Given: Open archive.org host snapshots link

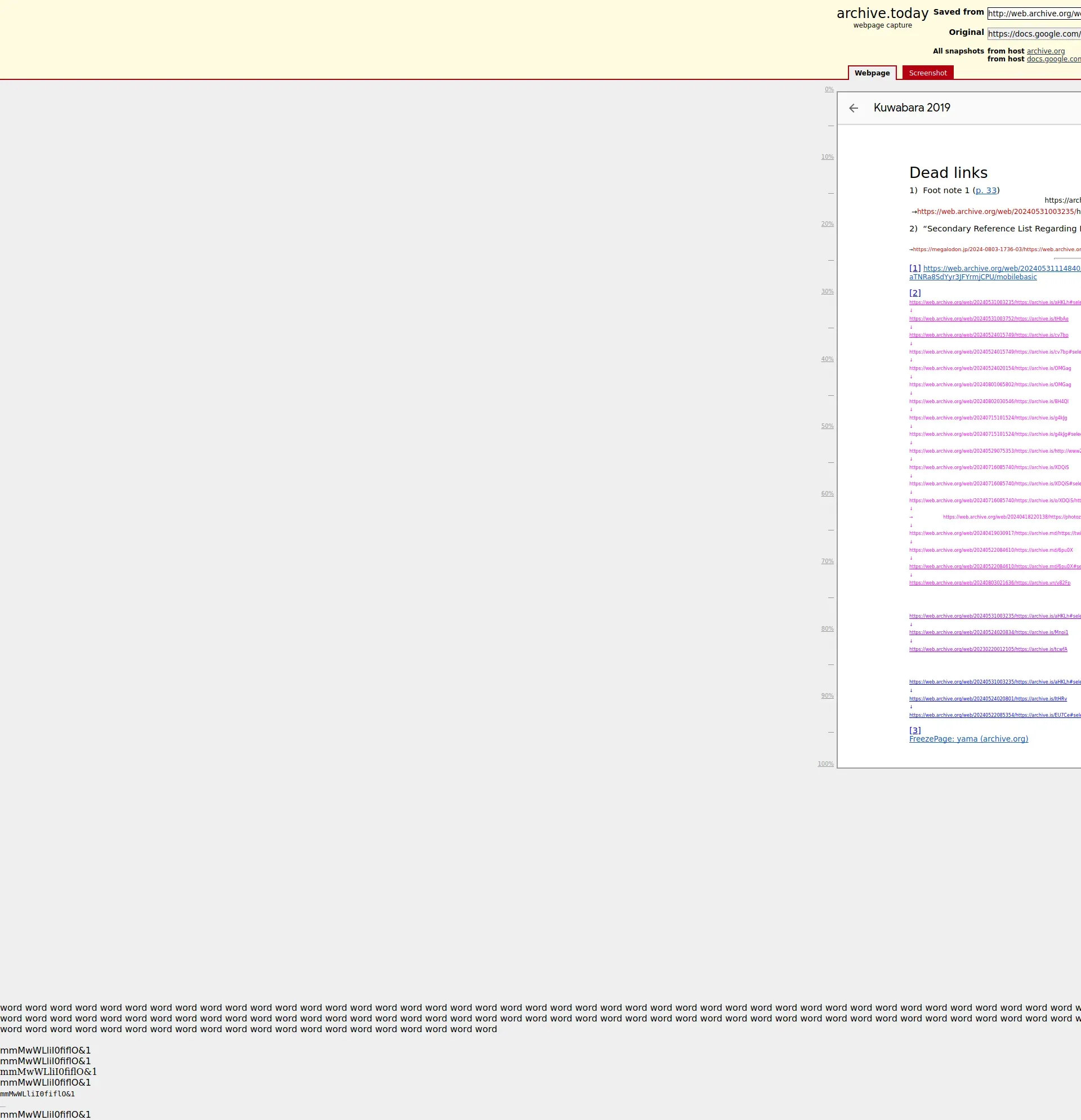Looking at the screenshot, I should [x=1046, y=51].
